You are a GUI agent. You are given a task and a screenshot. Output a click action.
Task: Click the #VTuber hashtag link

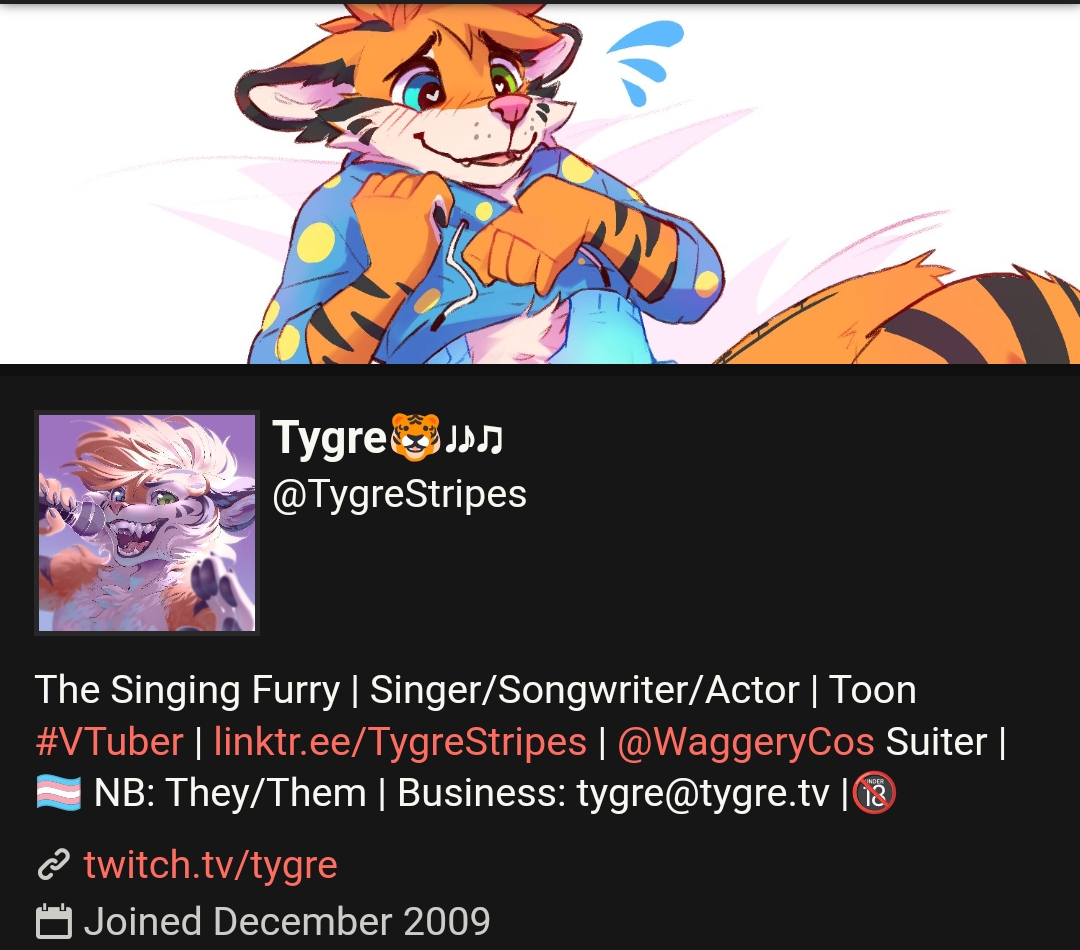point(109,741)
